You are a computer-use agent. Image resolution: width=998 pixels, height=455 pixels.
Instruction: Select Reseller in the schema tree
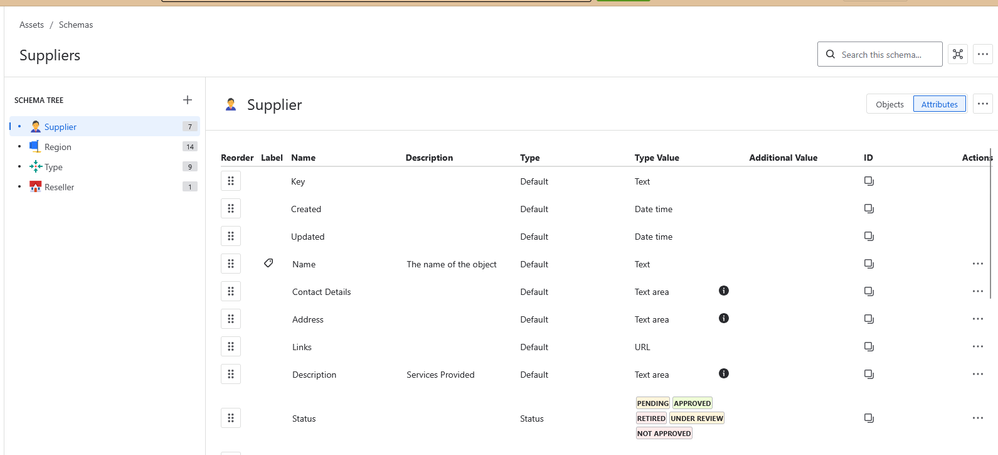pos(104,187)
